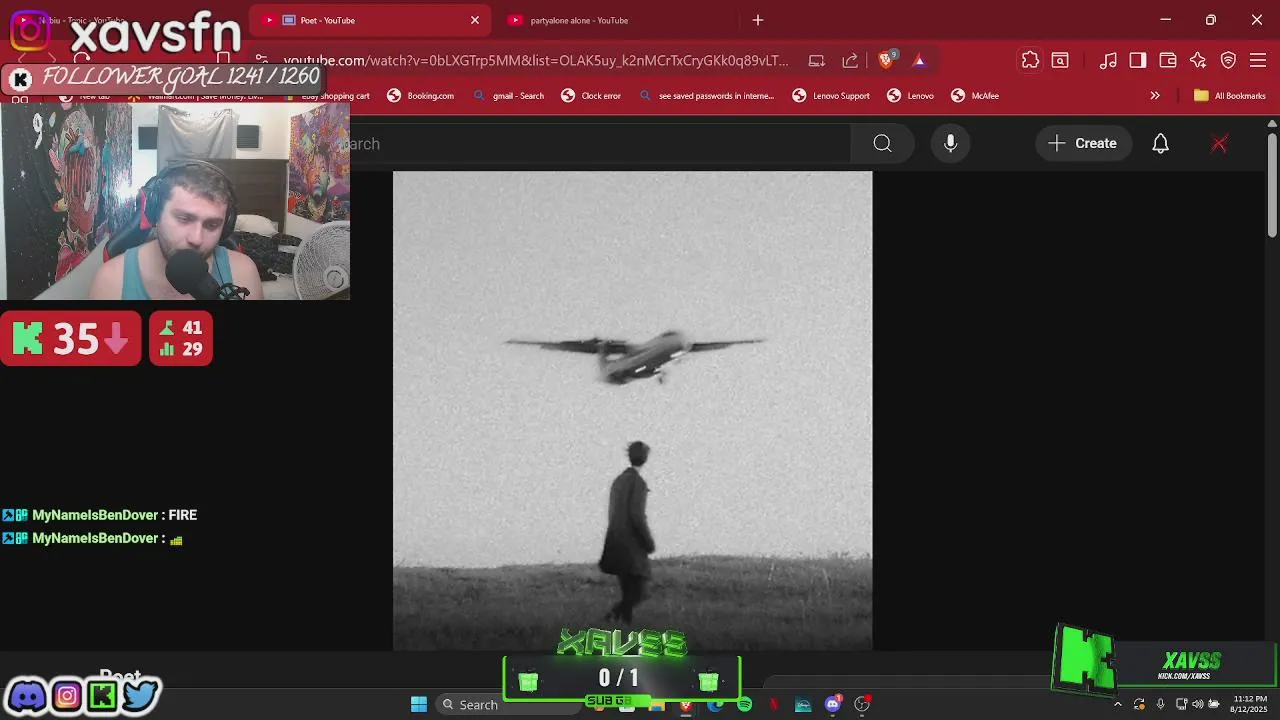Open Netflix from the taskbar
This screenshot has height=720, width=1280.
coord(774,704)
